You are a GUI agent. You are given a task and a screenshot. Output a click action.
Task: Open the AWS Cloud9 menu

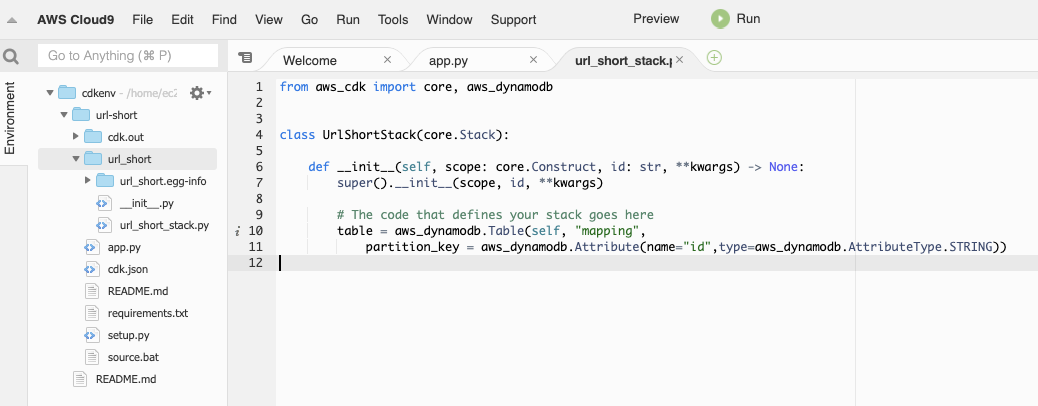[x=75, y=19]
